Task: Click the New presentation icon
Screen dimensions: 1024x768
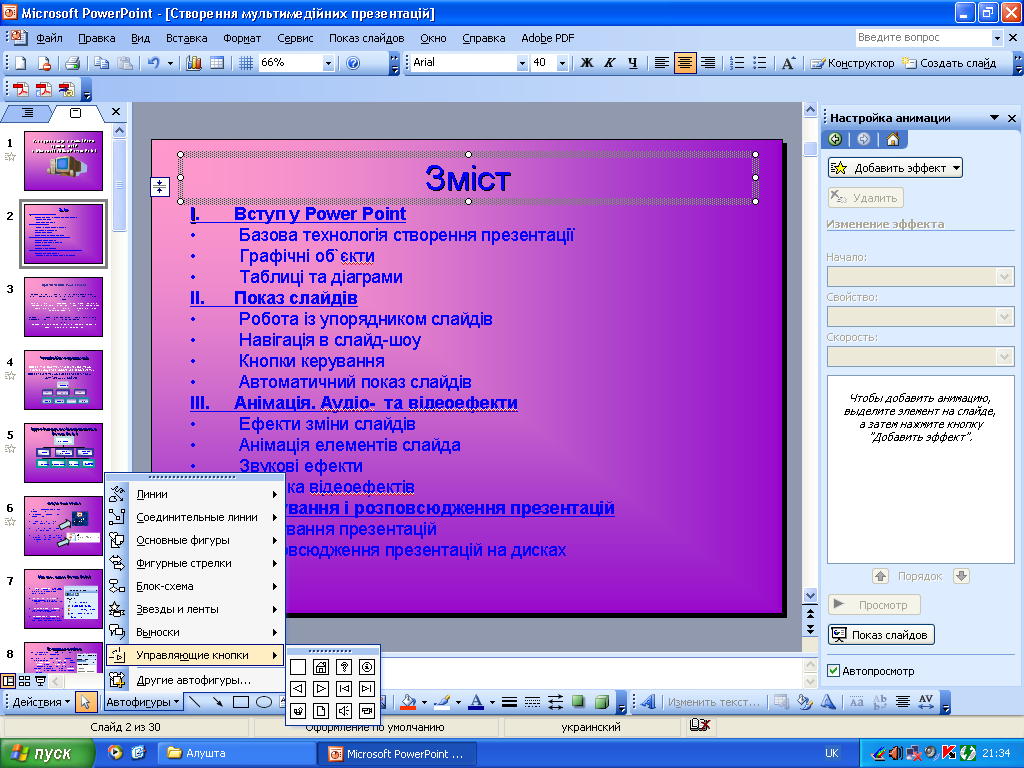Action: 20,63
